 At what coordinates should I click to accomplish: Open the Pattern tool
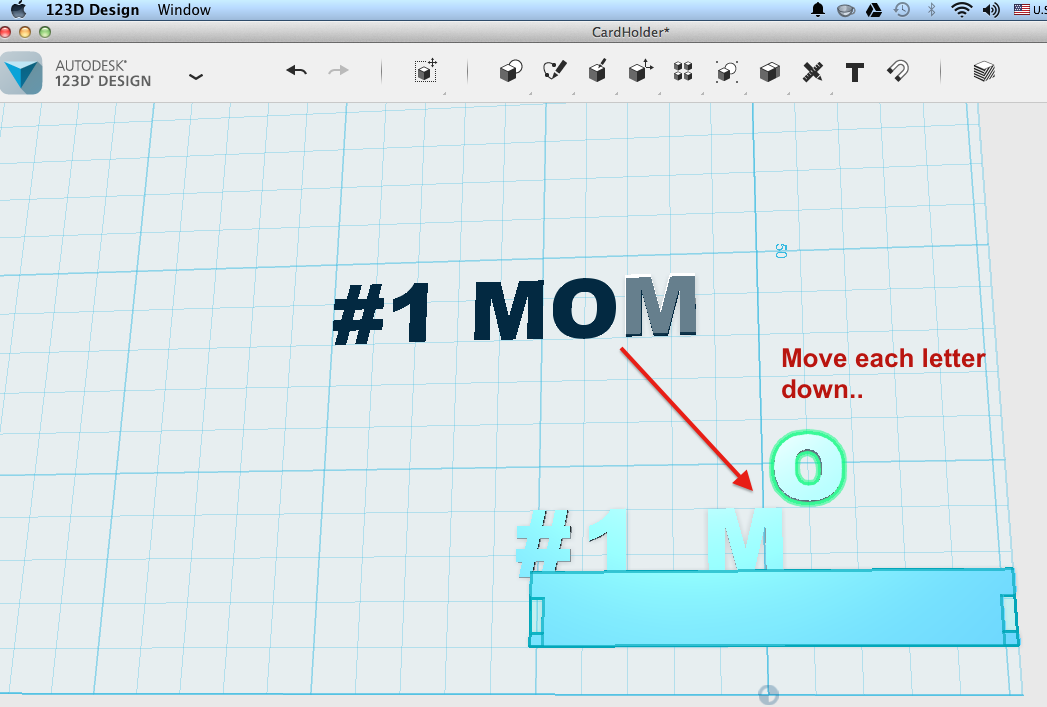tap(683, 71)
